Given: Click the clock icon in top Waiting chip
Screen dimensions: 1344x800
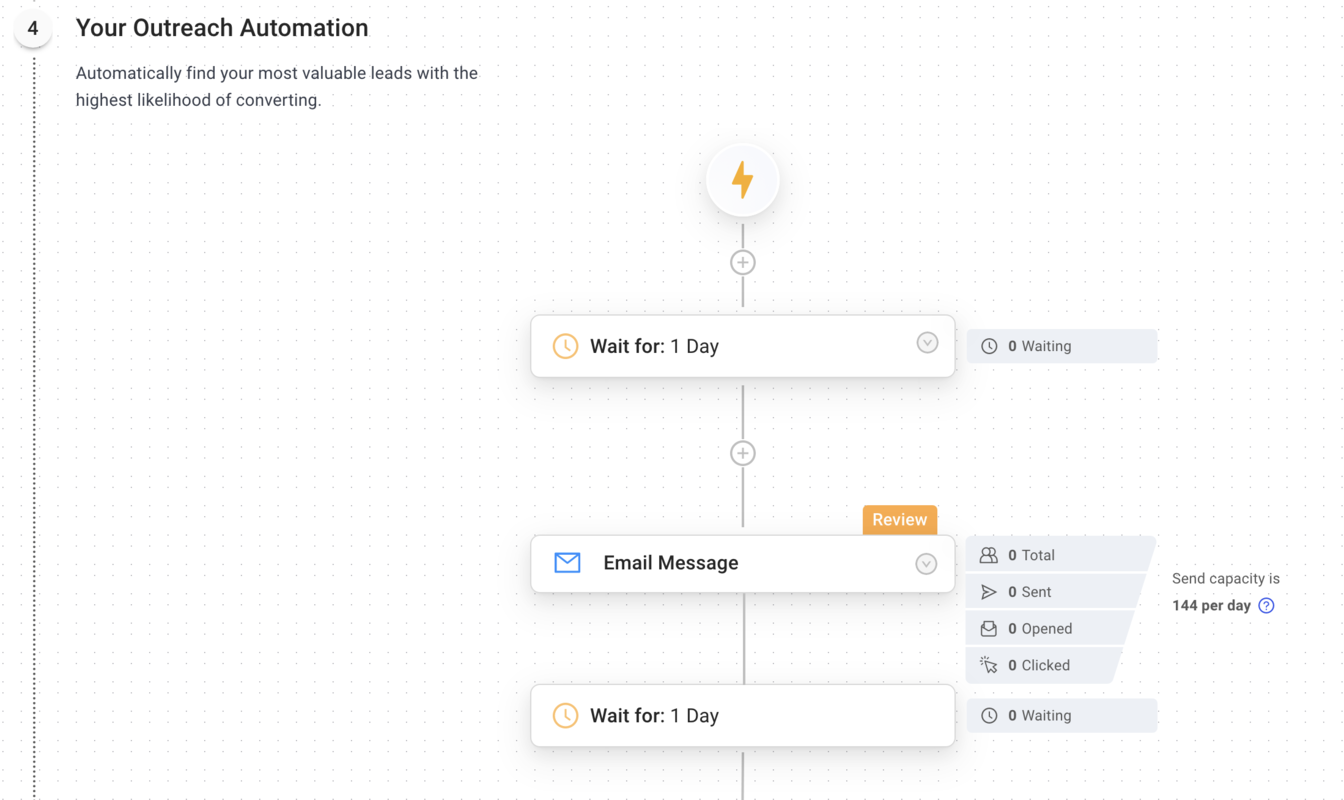Looking at the screenshot, I should pos(988,345).
